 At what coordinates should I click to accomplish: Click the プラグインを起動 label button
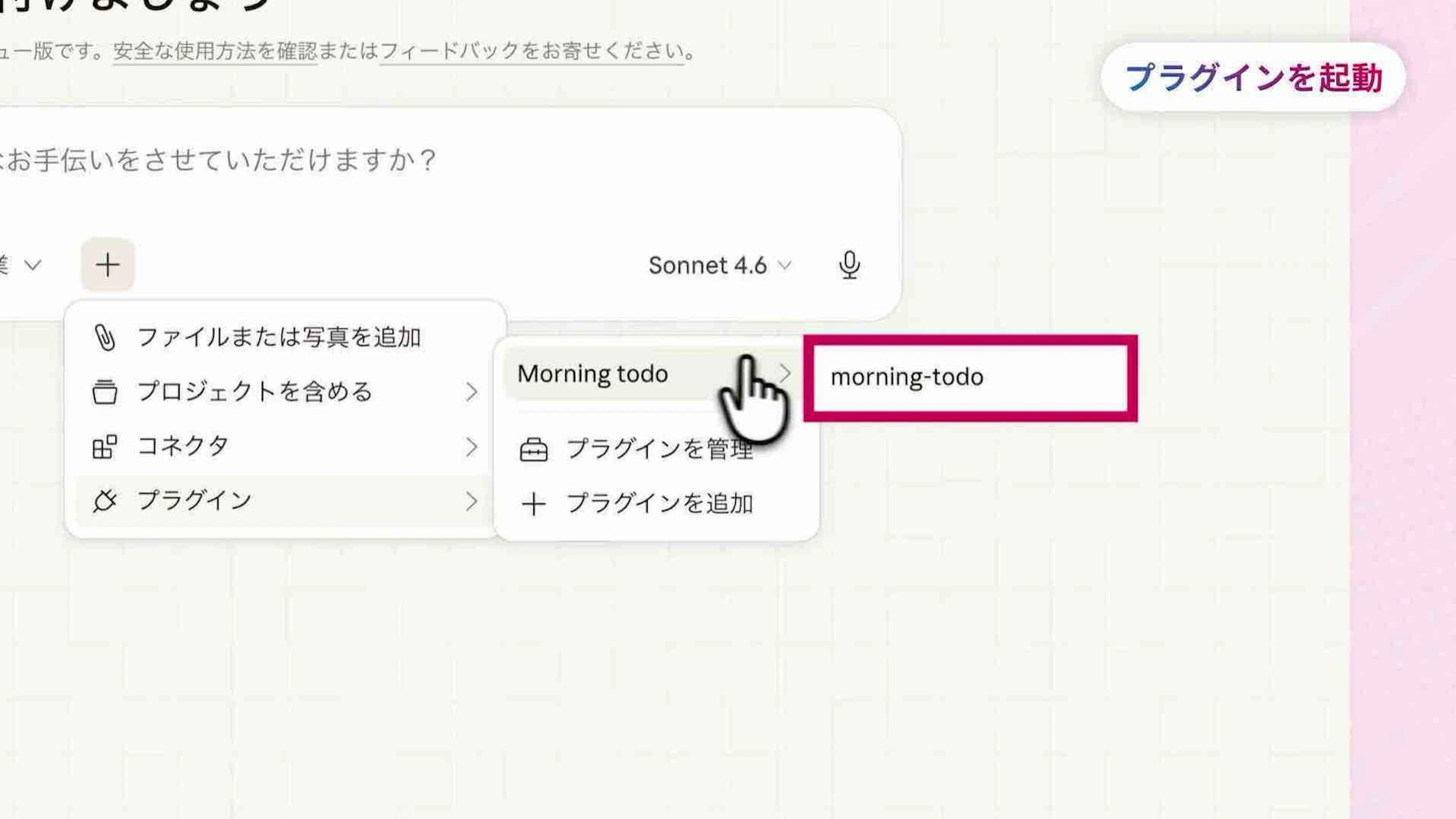click(x=1253, y=77)
